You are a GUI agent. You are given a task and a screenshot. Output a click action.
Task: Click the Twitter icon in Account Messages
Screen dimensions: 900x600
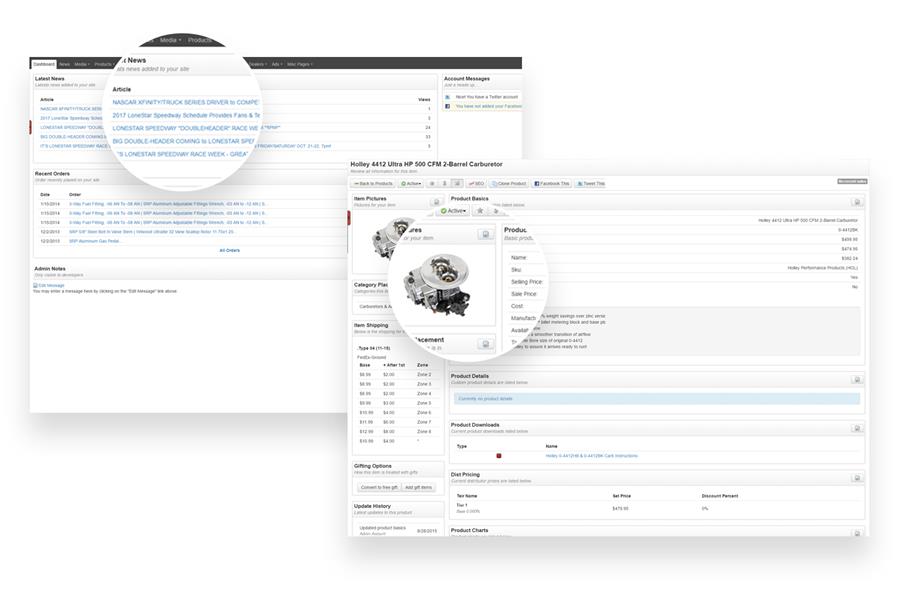[448, 97]
